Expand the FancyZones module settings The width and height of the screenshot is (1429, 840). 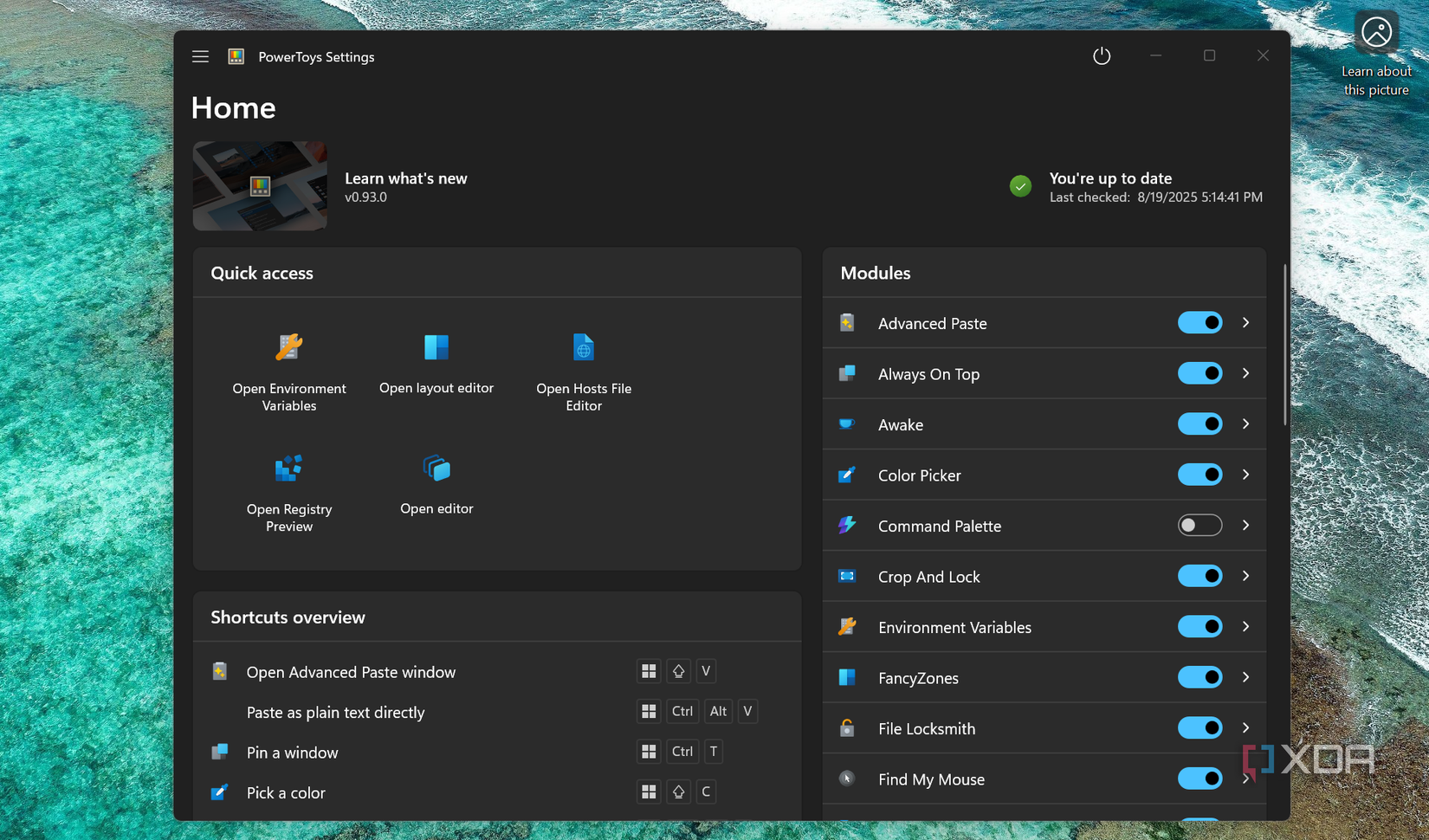[1245, 677]
